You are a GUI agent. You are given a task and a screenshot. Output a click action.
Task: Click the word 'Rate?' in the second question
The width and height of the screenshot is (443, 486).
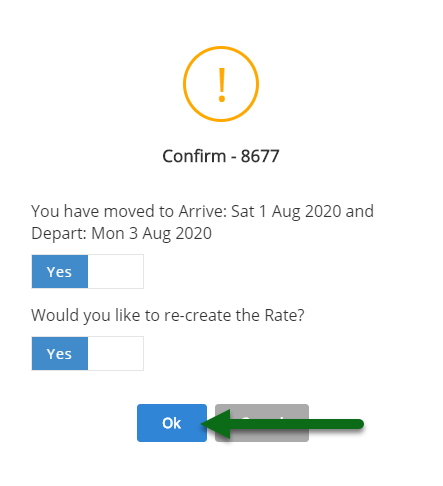(284, 315)
